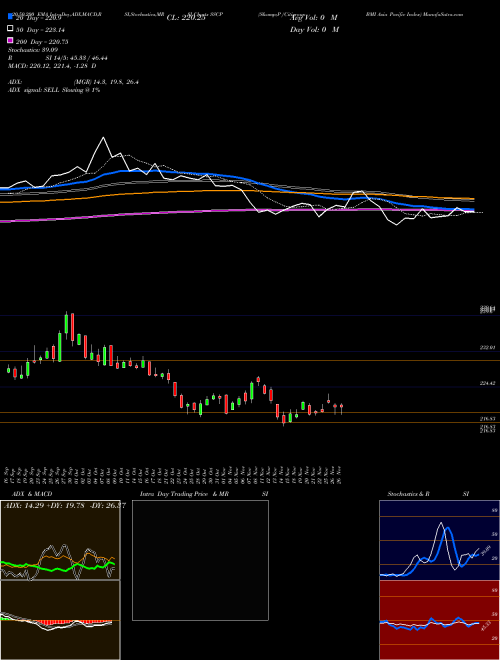
Task: Open the empty intraday trading price panel
Action: [200, 560]
